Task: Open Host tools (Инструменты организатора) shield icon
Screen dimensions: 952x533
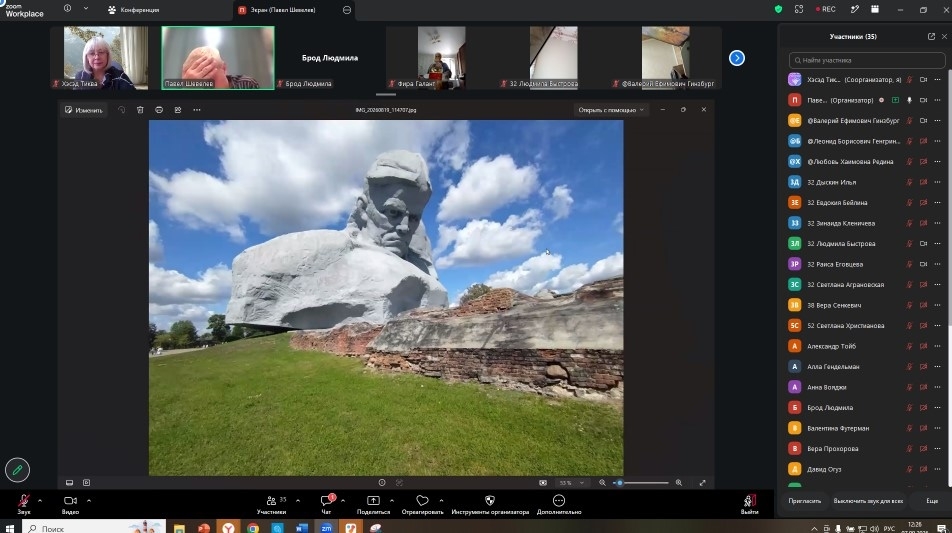Action: [x=490, y=501]
